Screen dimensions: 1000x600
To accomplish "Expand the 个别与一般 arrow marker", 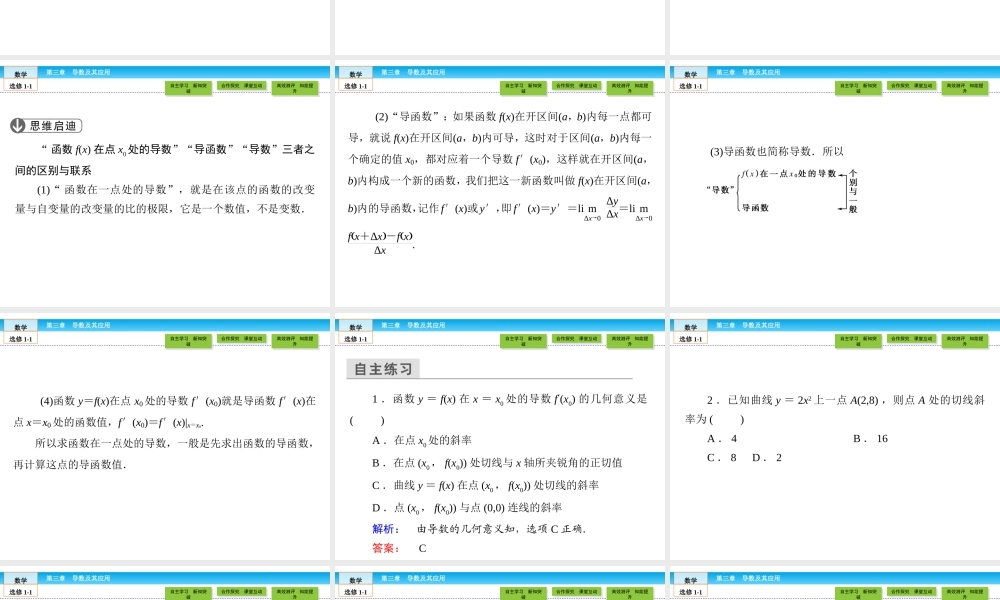I will point(855,188).
